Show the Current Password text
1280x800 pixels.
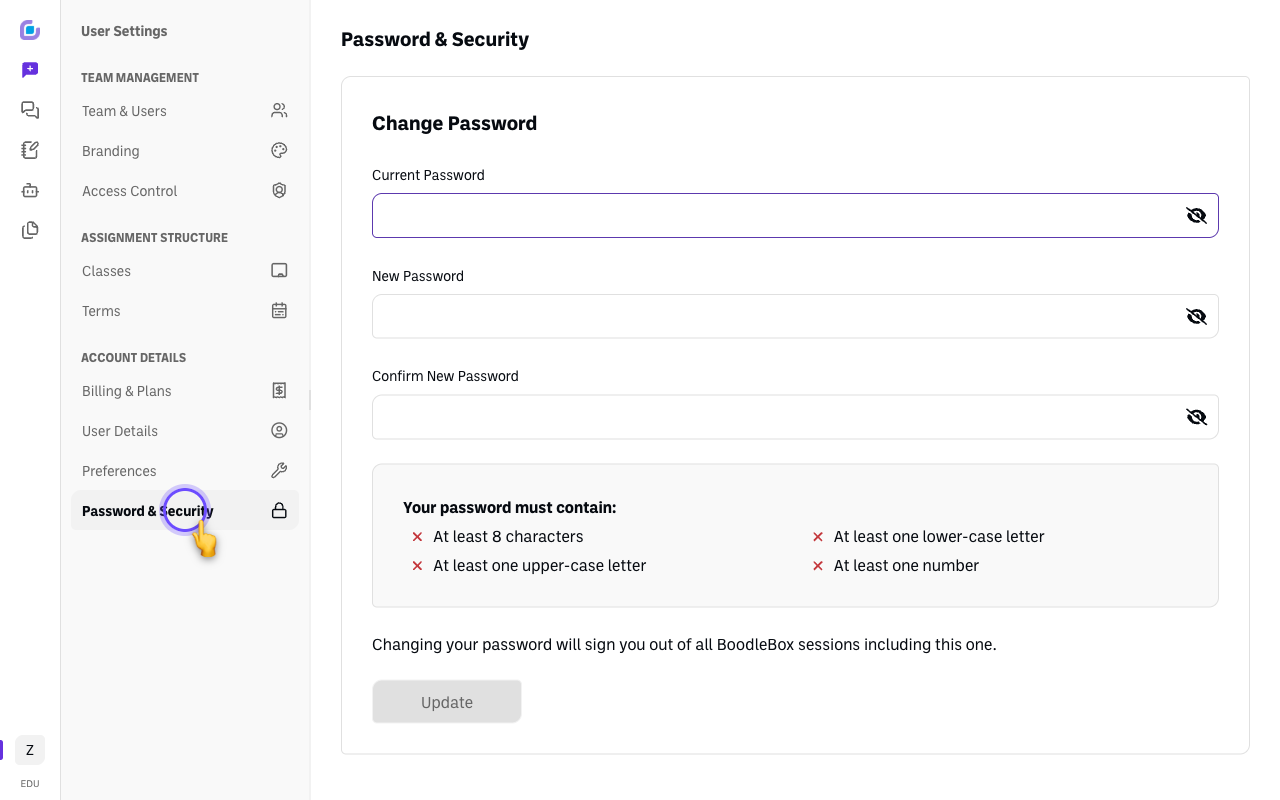point(1196,215)
